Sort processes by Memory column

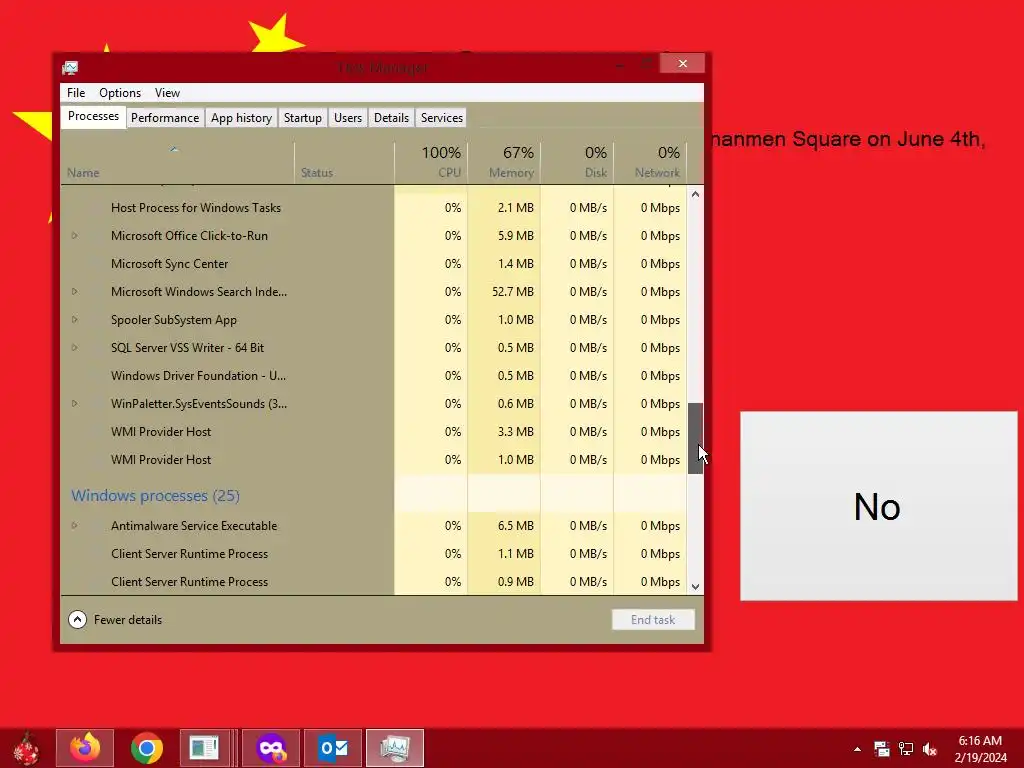click(x=504, y=163)
